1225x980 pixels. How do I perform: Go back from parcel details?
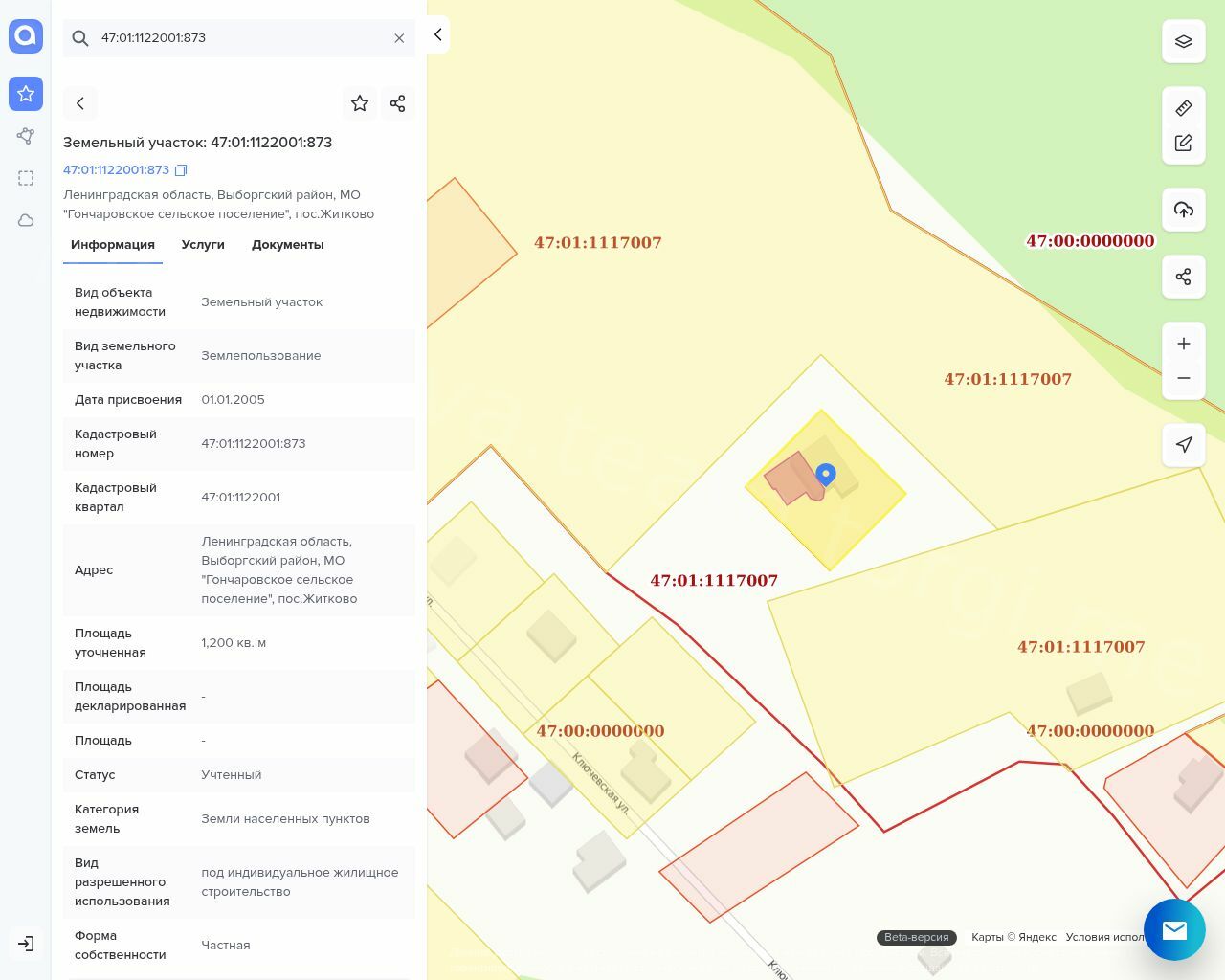pos(80,103)
